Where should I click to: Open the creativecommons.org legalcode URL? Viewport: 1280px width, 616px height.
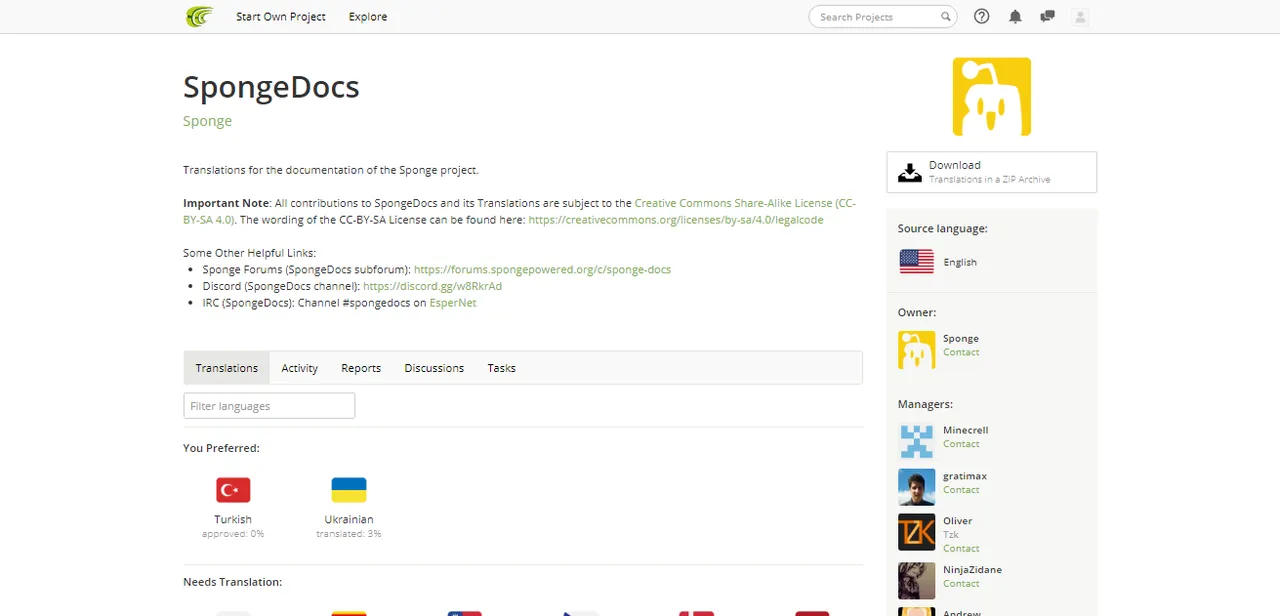676,220
